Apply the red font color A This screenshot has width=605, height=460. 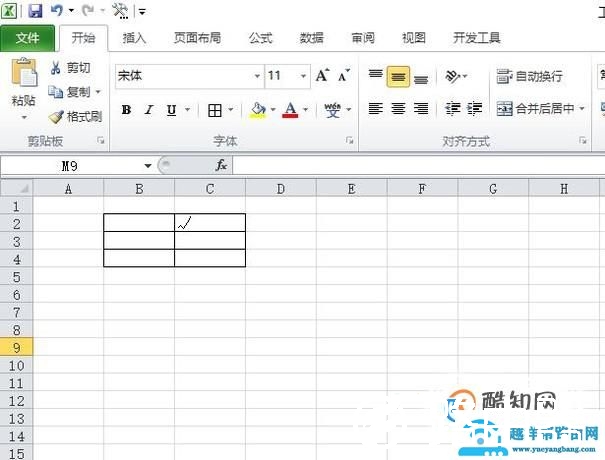(x=290, y=110)
